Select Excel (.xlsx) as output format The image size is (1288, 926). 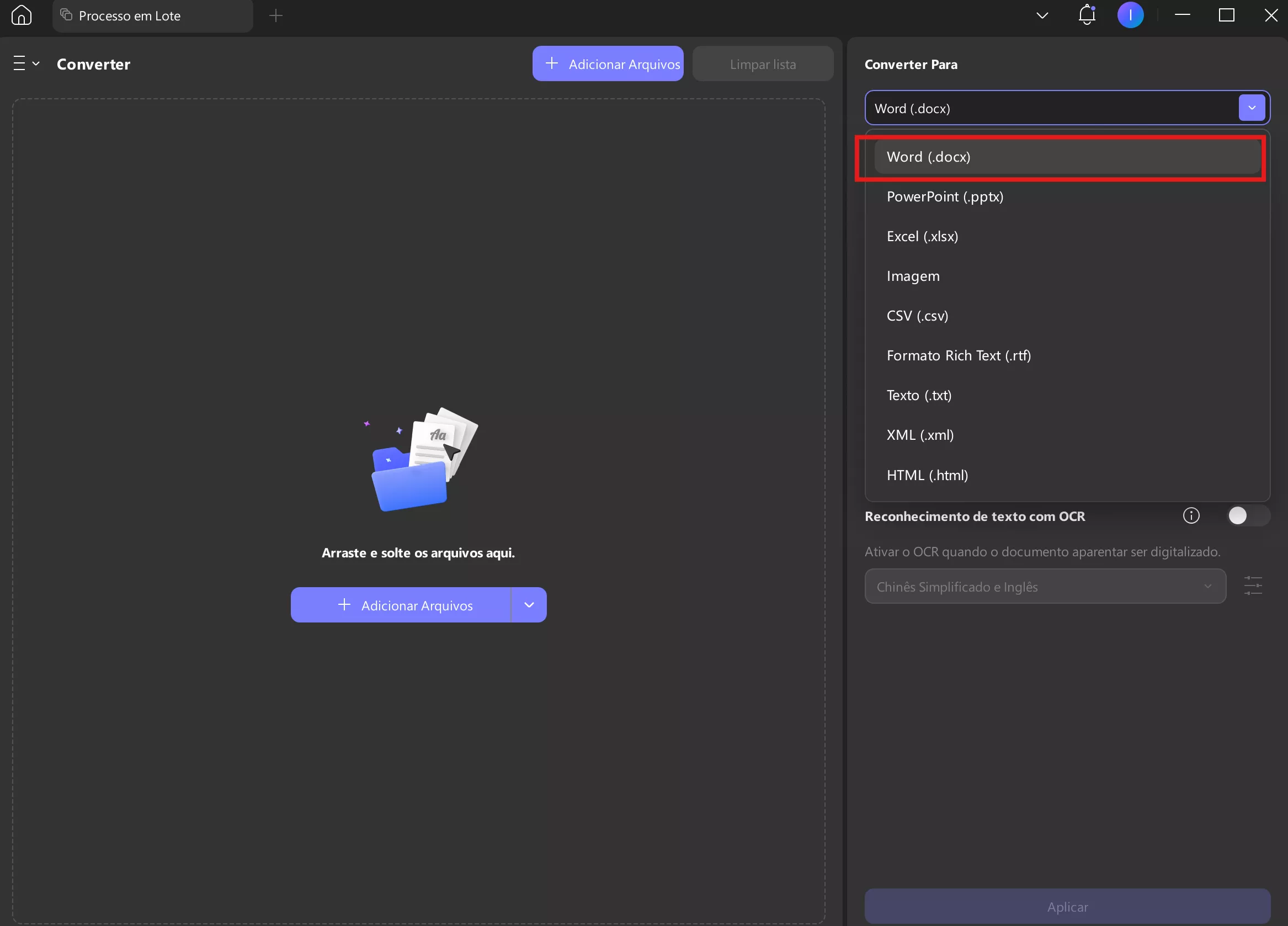tap(922, 236)
